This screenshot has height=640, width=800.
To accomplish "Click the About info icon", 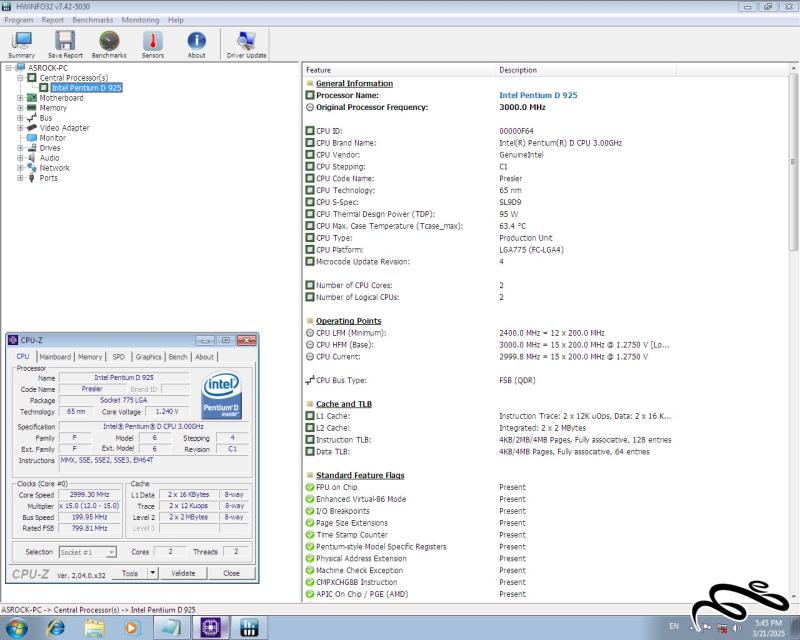I will [196, 44].
